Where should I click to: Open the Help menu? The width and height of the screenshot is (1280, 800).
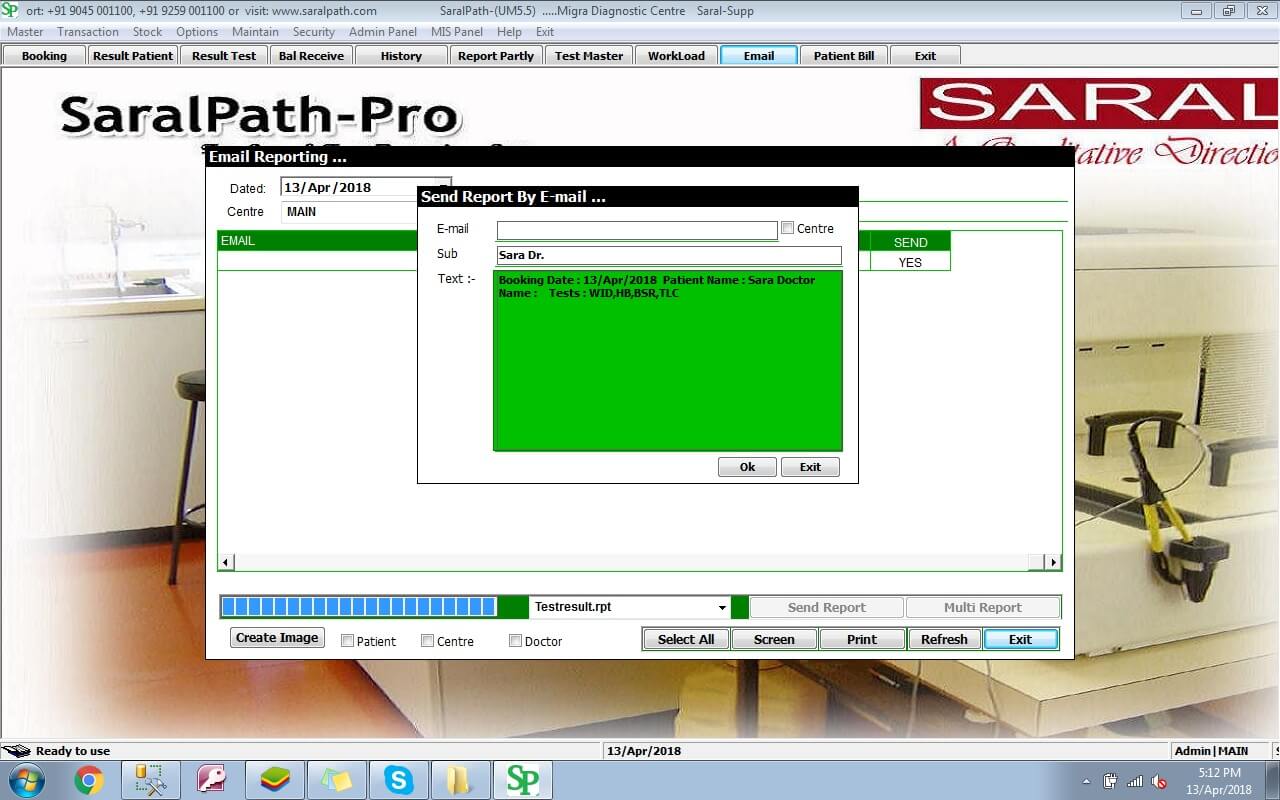509,32
